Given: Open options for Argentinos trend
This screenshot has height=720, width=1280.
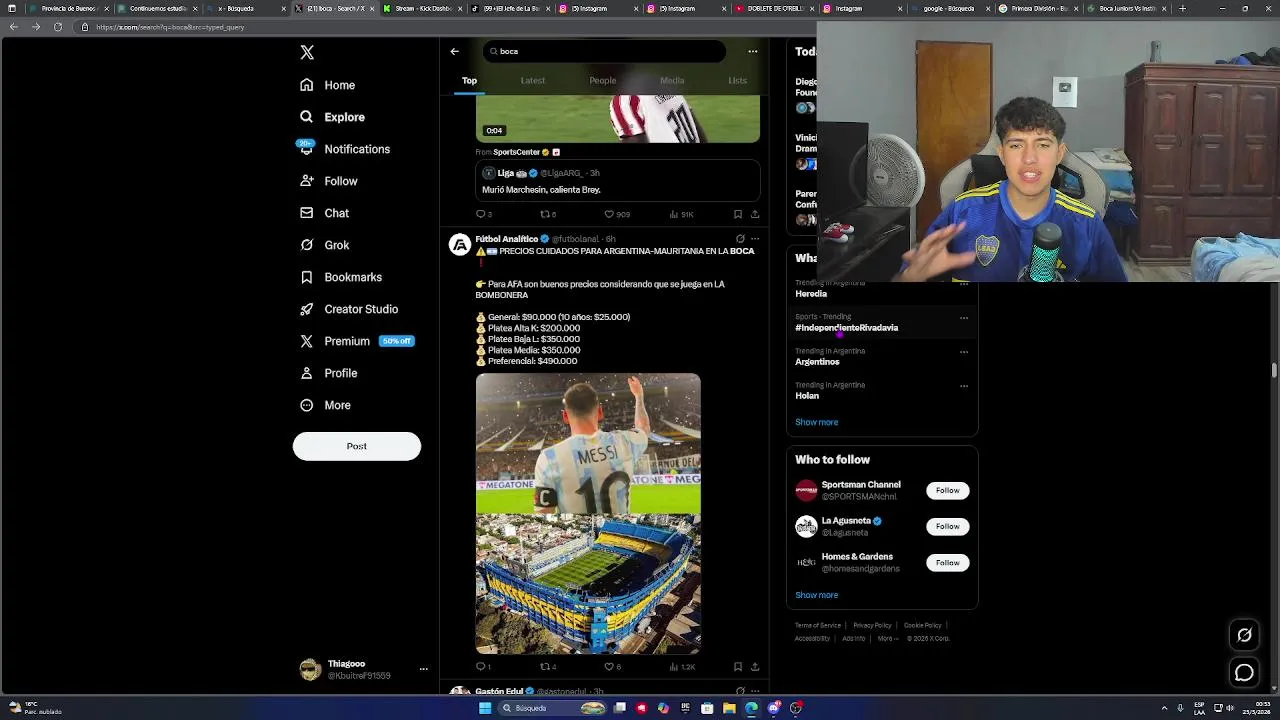Looking at the screenshot, I should point(964,352).
